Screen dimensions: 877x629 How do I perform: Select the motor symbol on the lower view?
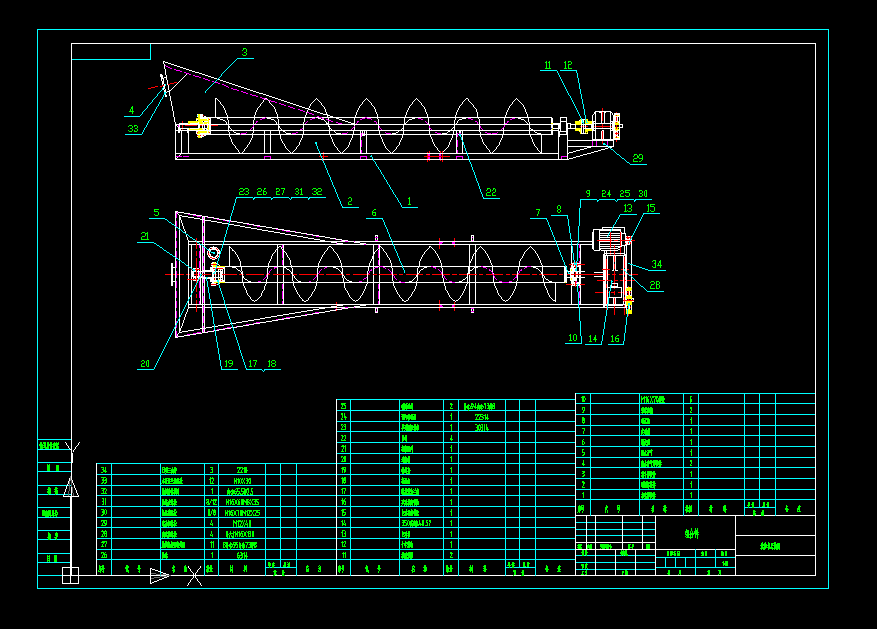[x=610, y=238]
